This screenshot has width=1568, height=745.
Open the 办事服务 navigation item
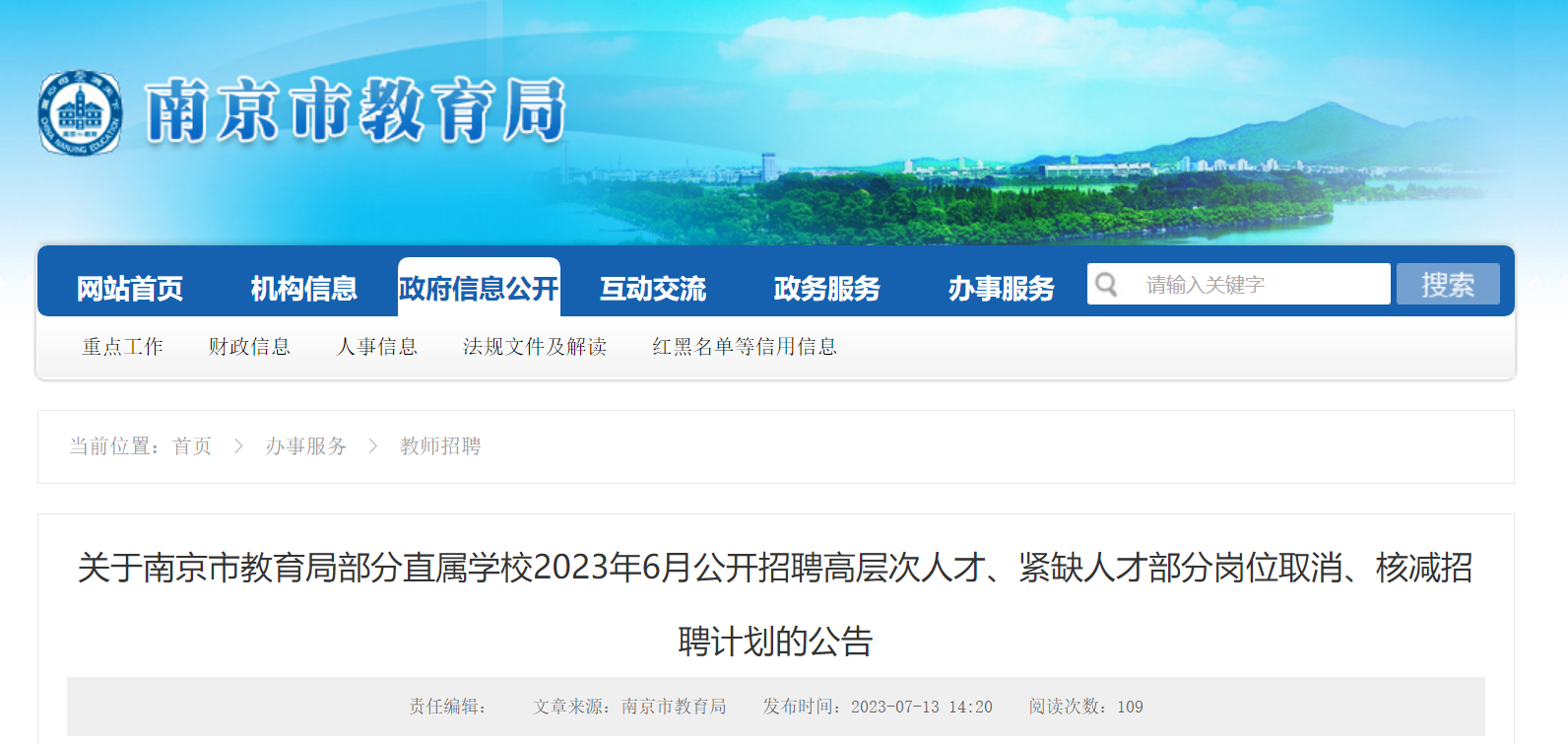pyautogui.click(x=1001, y=288)
